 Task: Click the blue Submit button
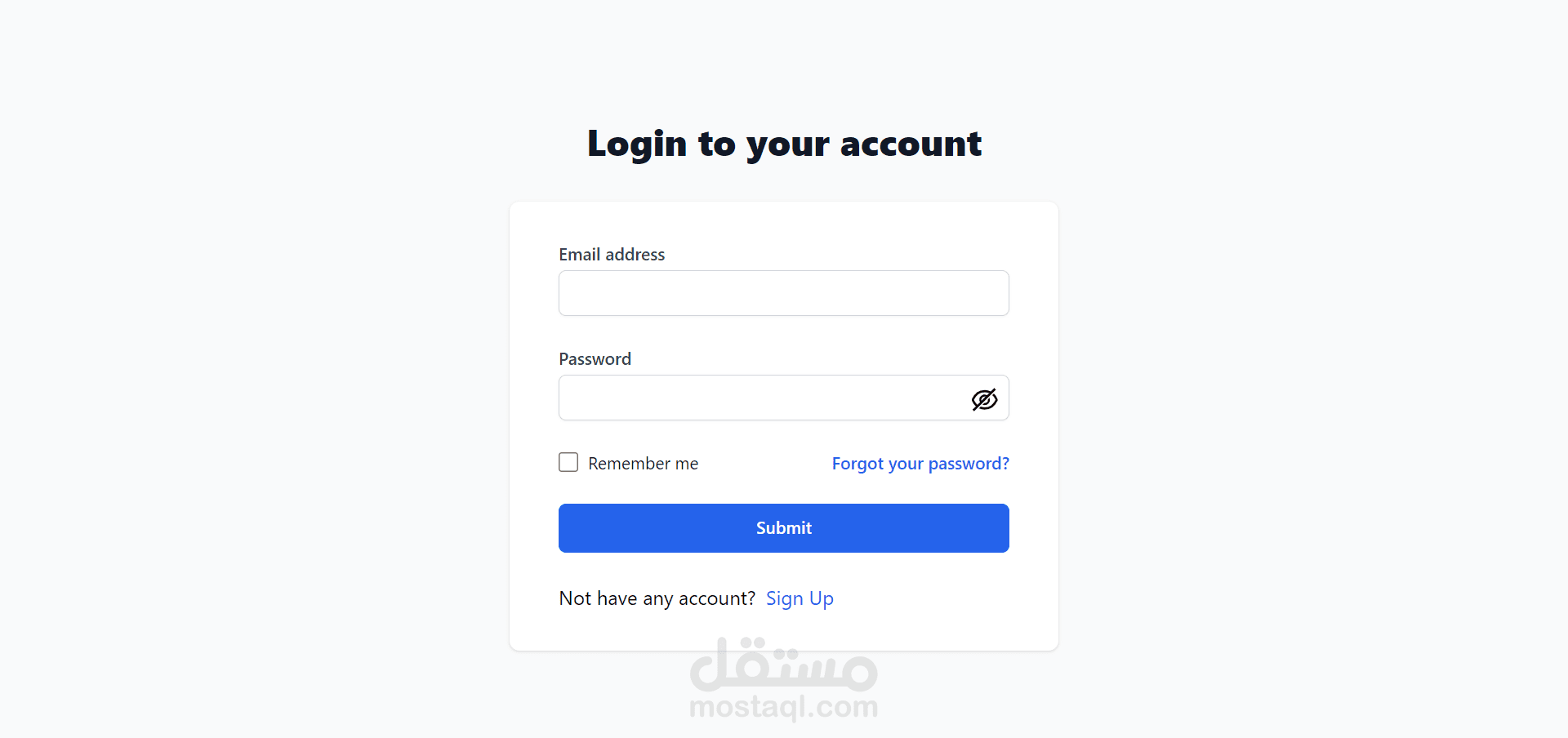coord(784,528)
